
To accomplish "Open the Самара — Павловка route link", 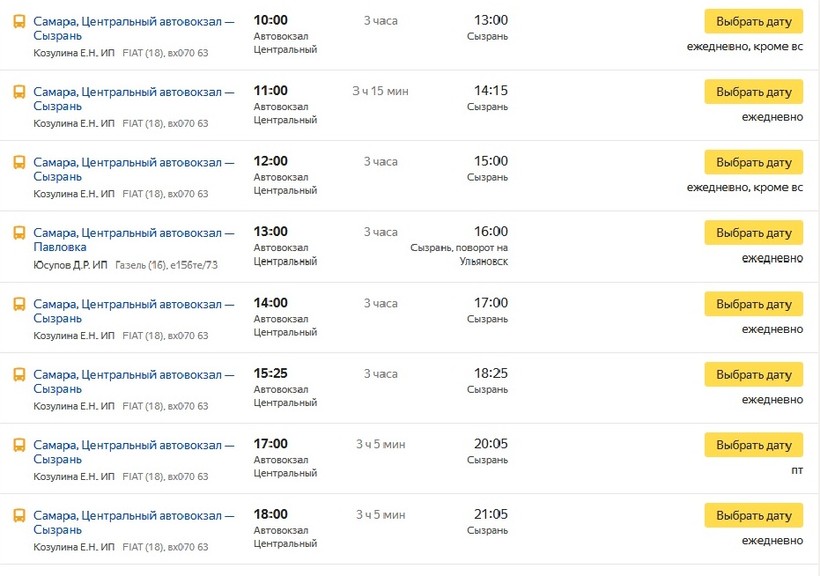I will click(133, 239).
